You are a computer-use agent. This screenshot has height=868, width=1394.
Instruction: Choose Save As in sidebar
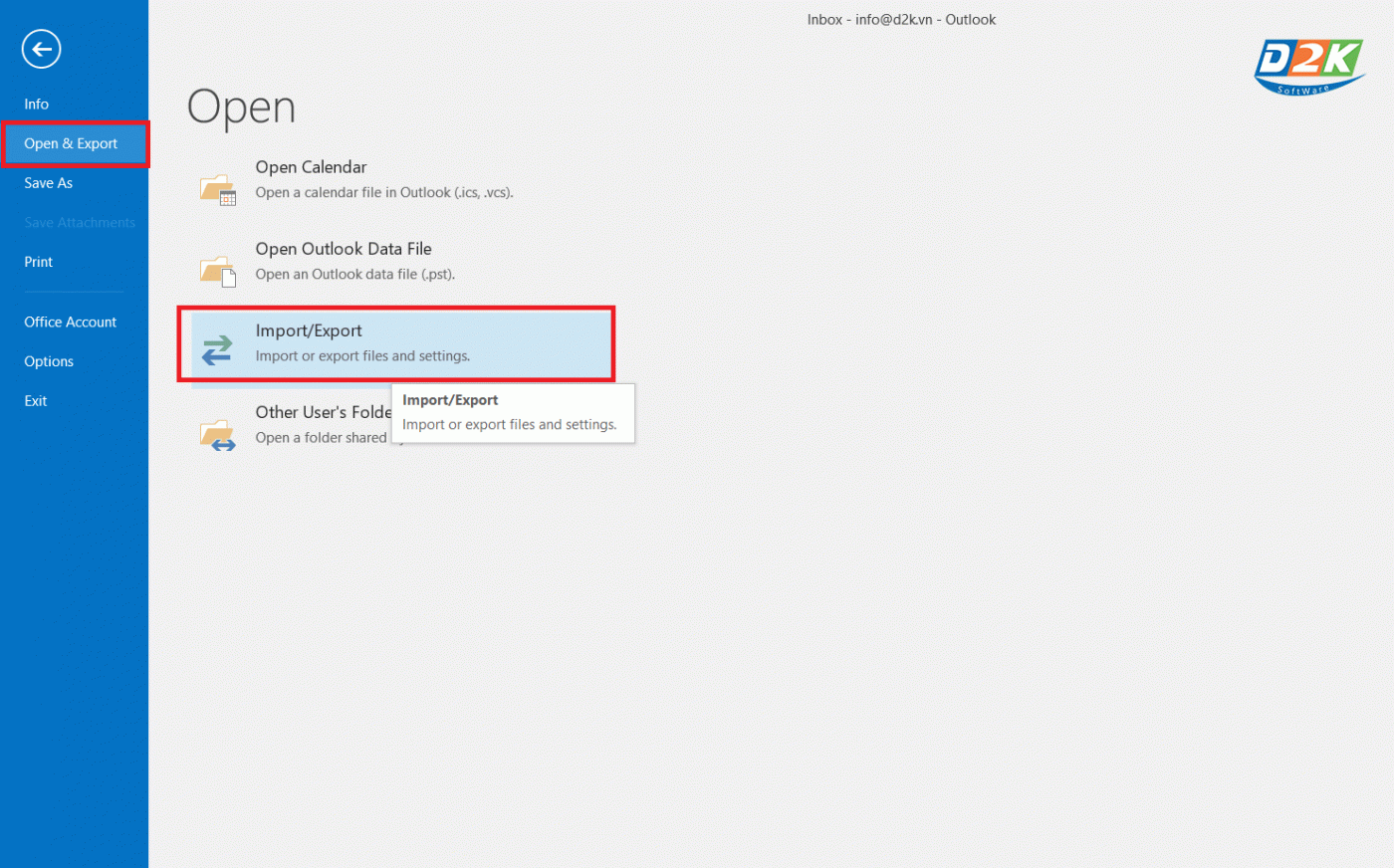coord(49,183)
